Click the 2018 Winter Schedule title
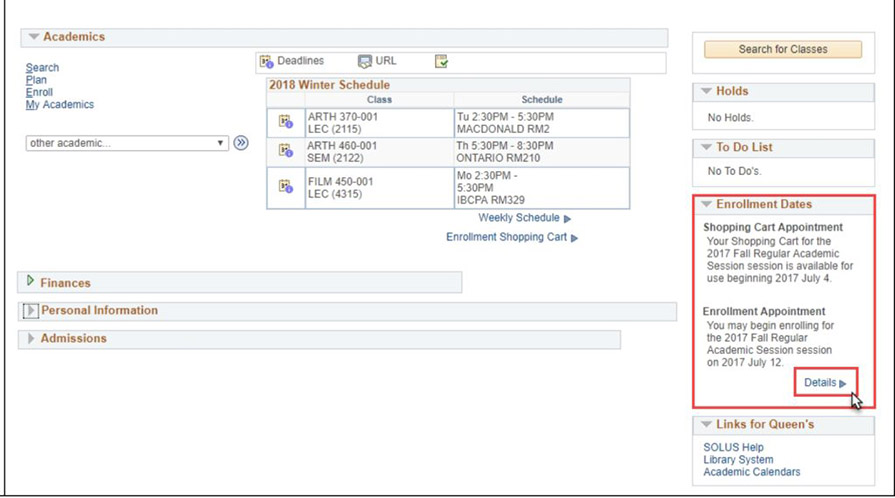Image resolution: width=895 pixels, height=498 pixels. pyautogui.click(x=329, y=85)
